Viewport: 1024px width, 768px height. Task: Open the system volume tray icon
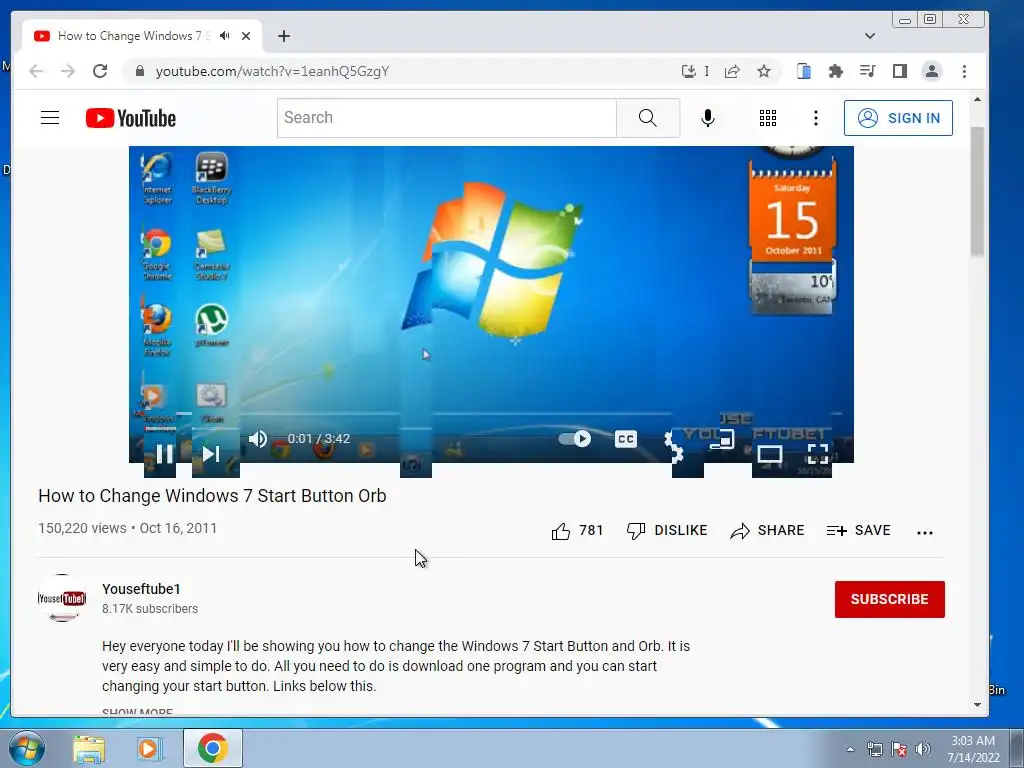(923, 749)
